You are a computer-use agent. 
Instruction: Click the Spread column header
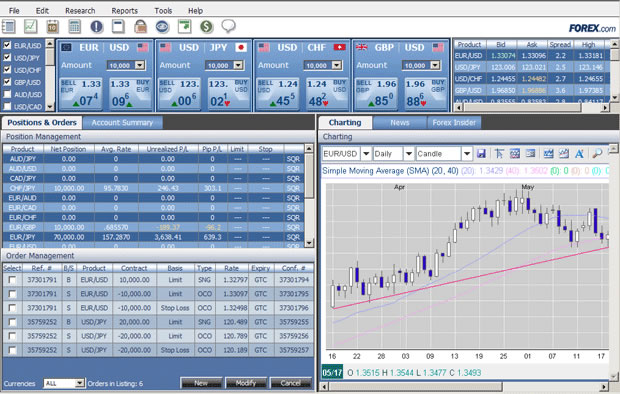click(x=560, y=44)
